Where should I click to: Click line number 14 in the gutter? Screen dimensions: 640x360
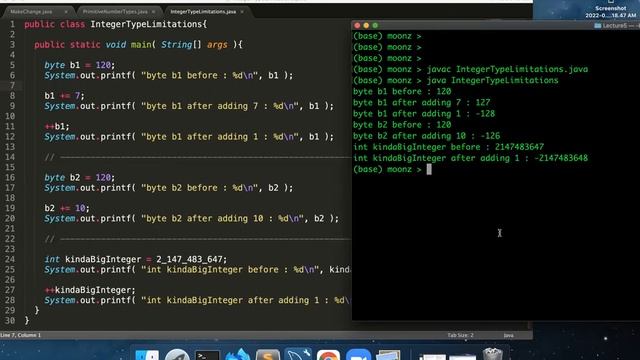11,157
